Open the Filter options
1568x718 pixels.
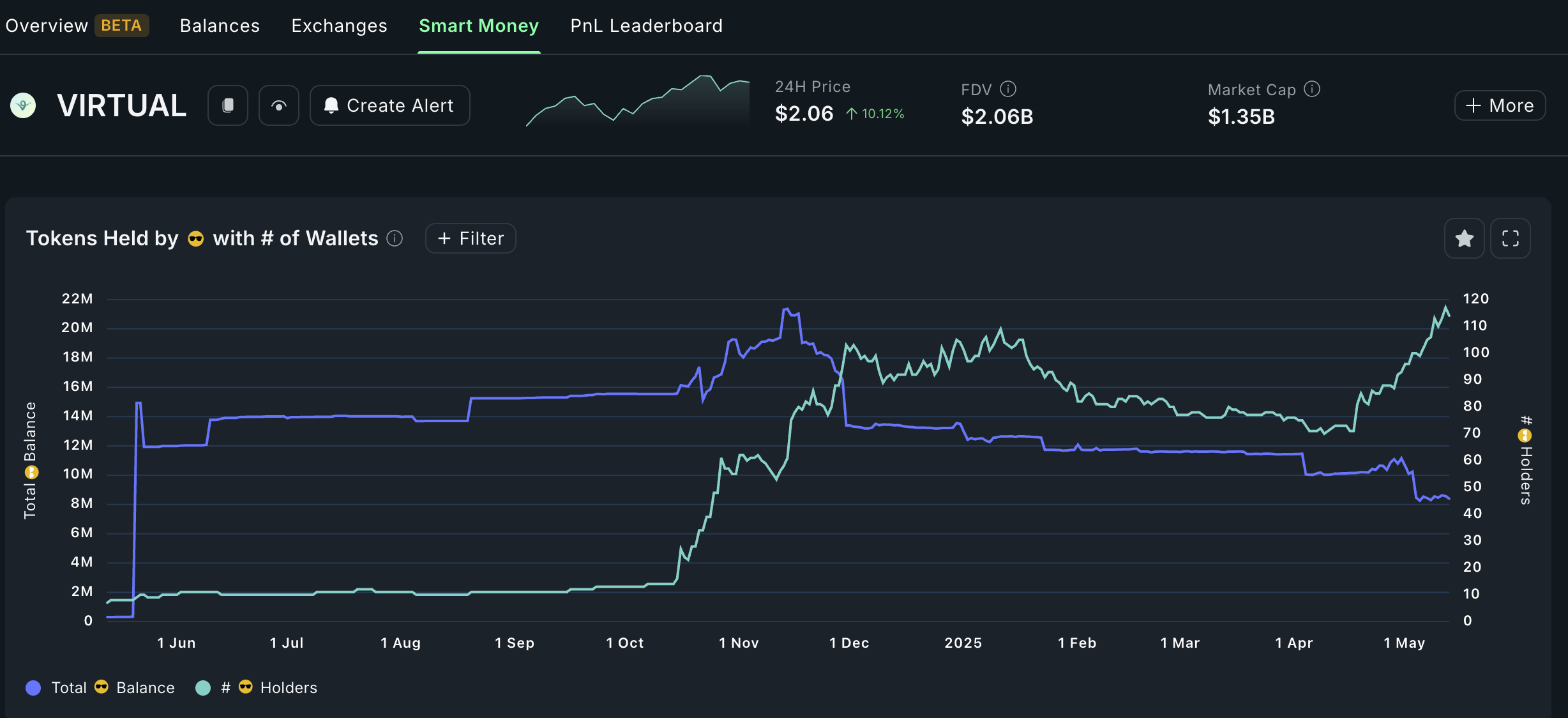471,238
